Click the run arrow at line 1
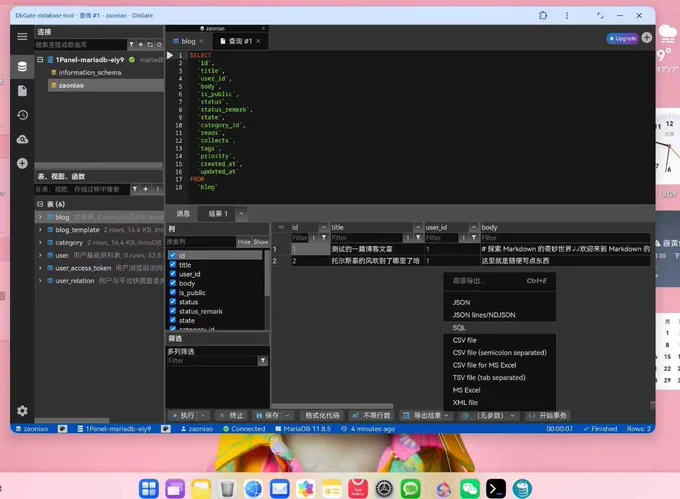Image resolution: width=680 pixels, height=499 pixels. coord(170,55)
